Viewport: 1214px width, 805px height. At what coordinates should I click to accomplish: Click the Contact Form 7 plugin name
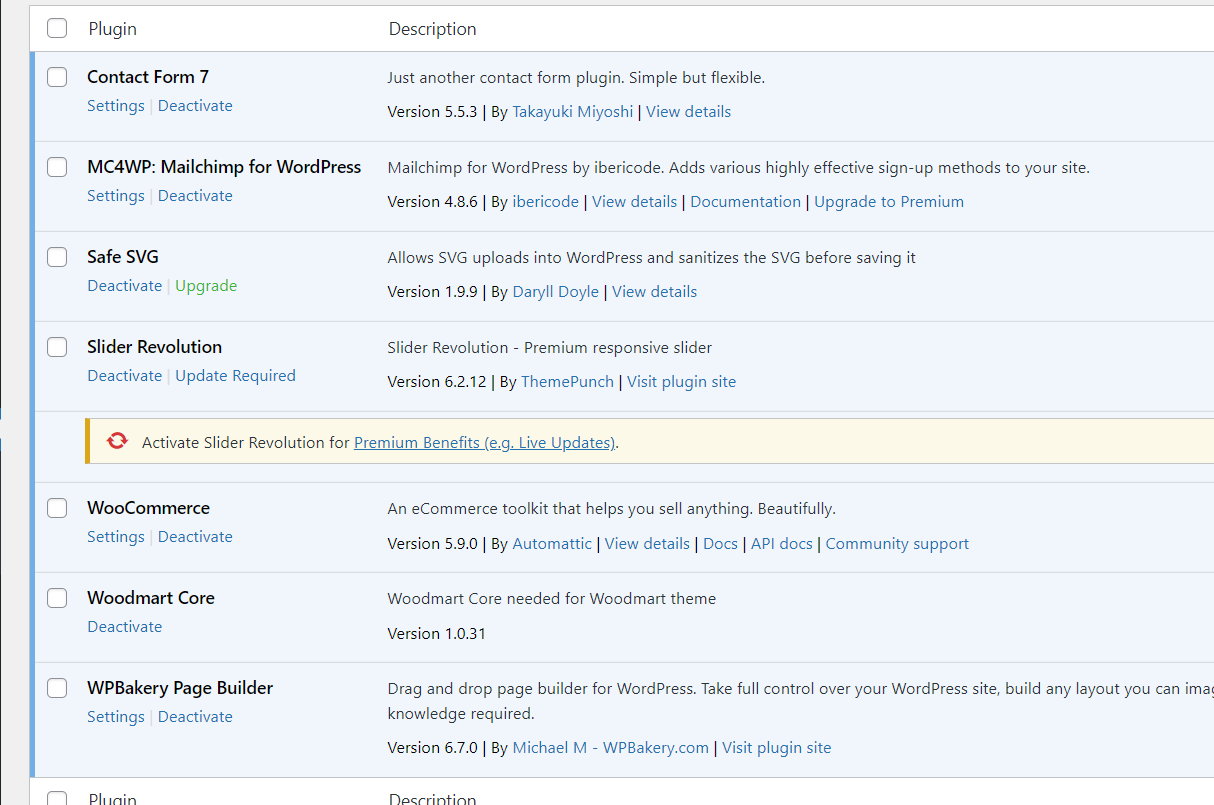click(x=148, y=77)
